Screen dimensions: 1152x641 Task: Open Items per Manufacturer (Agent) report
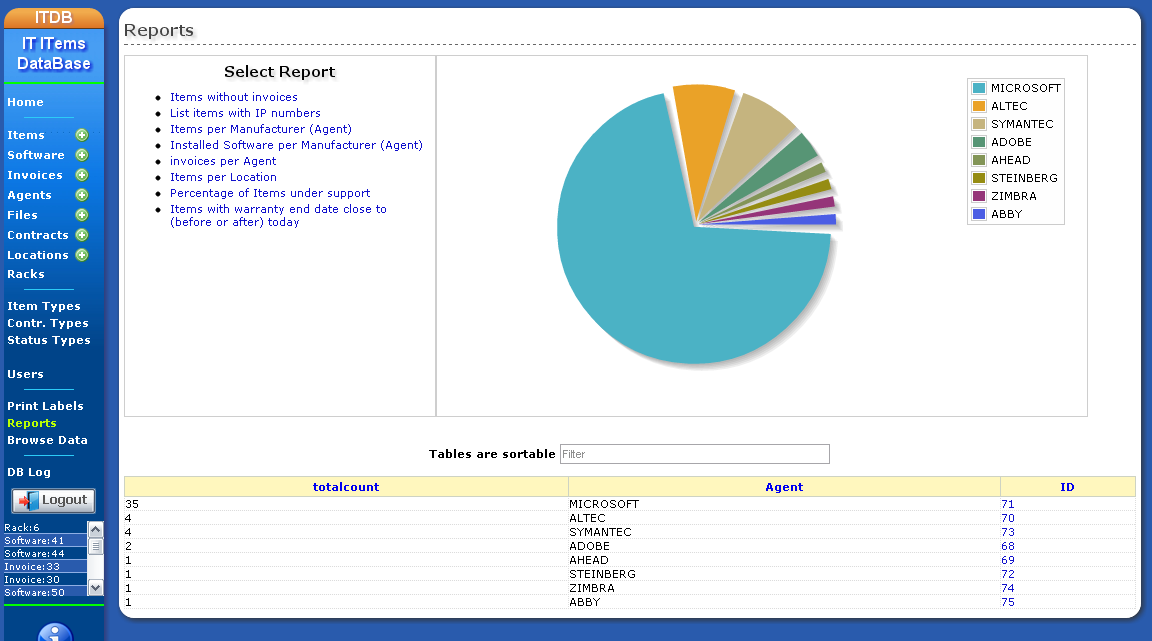(x=260, y=129)
